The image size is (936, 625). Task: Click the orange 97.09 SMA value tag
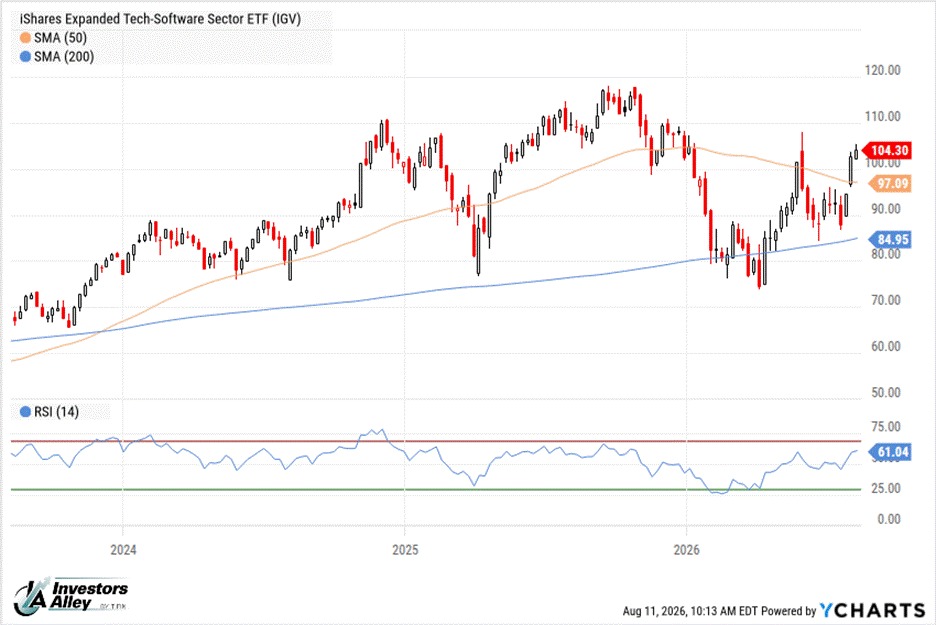(x=890, y=183)
